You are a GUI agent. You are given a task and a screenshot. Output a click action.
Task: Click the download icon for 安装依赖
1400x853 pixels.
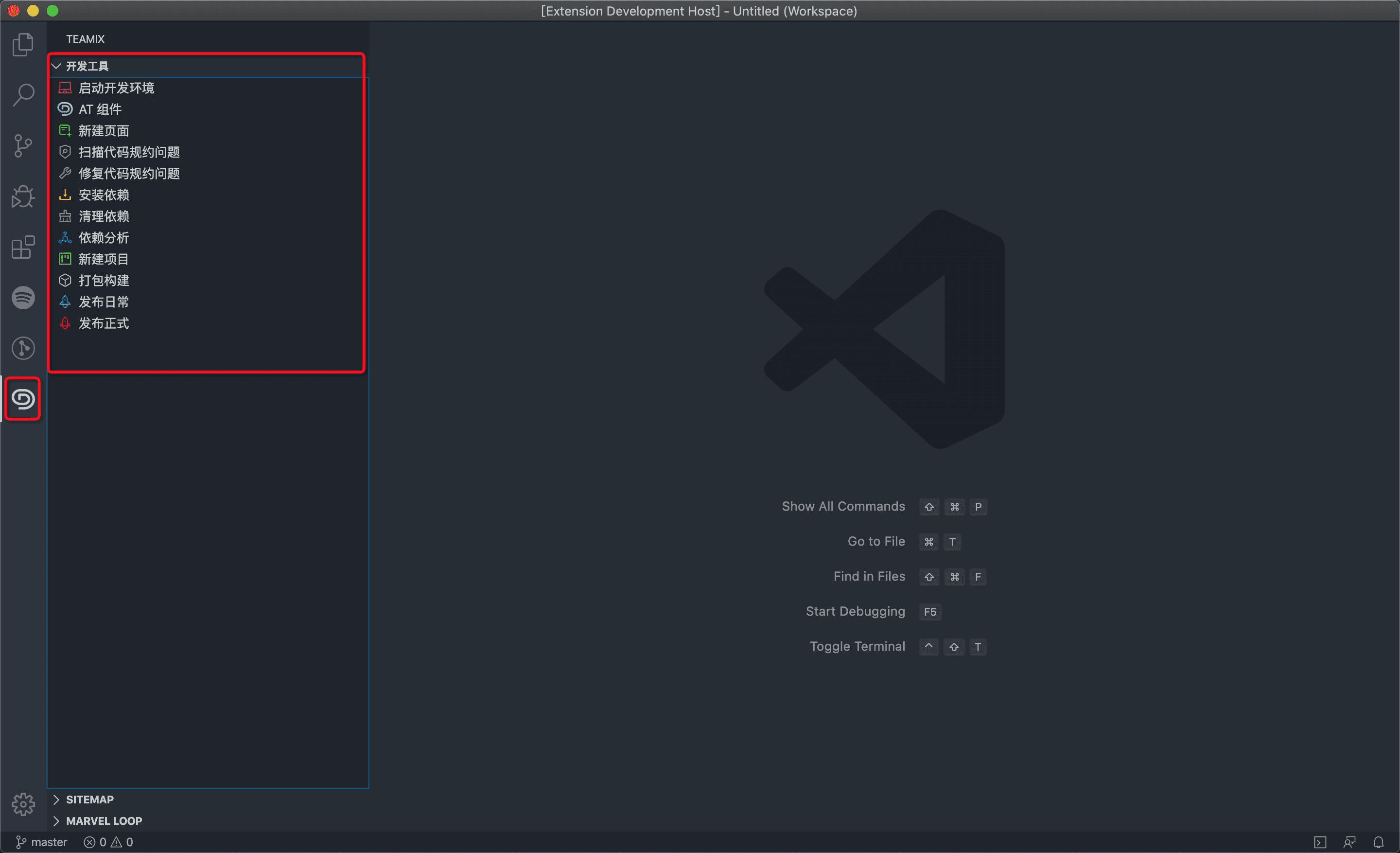pos(65,195)
